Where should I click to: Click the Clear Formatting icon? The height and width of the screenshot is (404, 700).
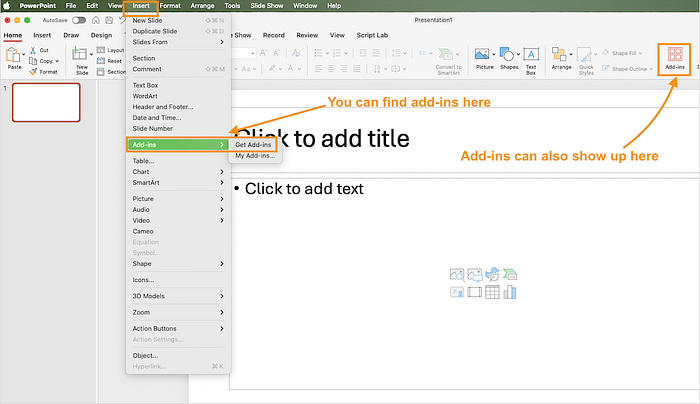[x=296, y=53]
